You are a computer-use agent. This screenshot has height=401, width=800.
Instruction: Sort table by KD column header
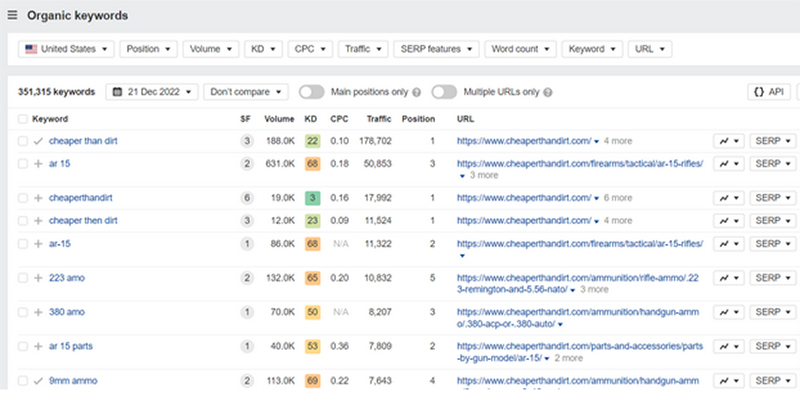point(311,119)
